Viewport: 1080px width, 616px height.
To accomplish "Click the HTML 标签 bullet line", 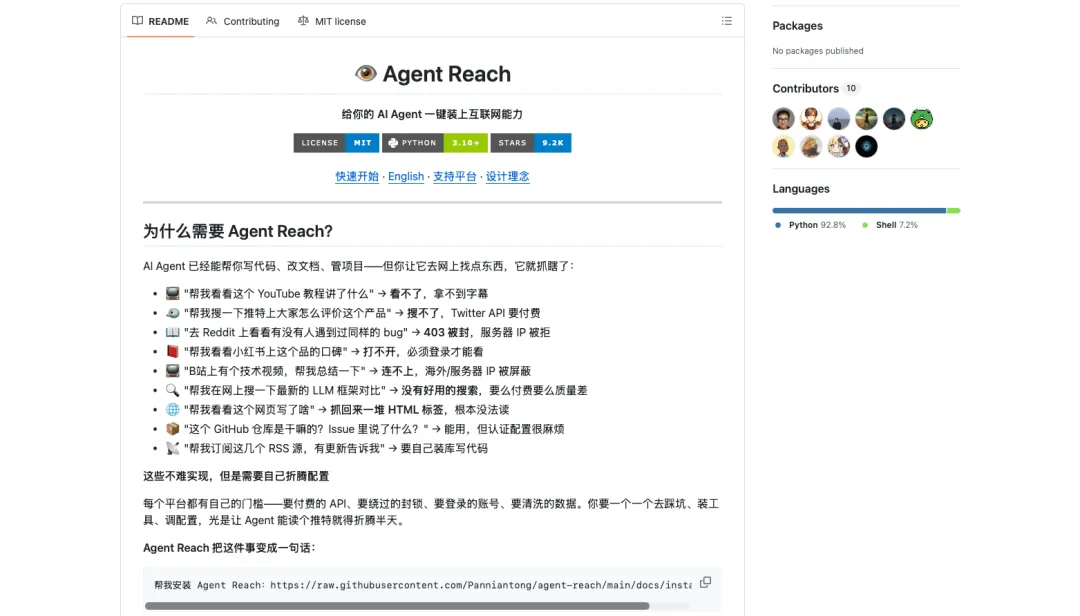I will point(337,409).
